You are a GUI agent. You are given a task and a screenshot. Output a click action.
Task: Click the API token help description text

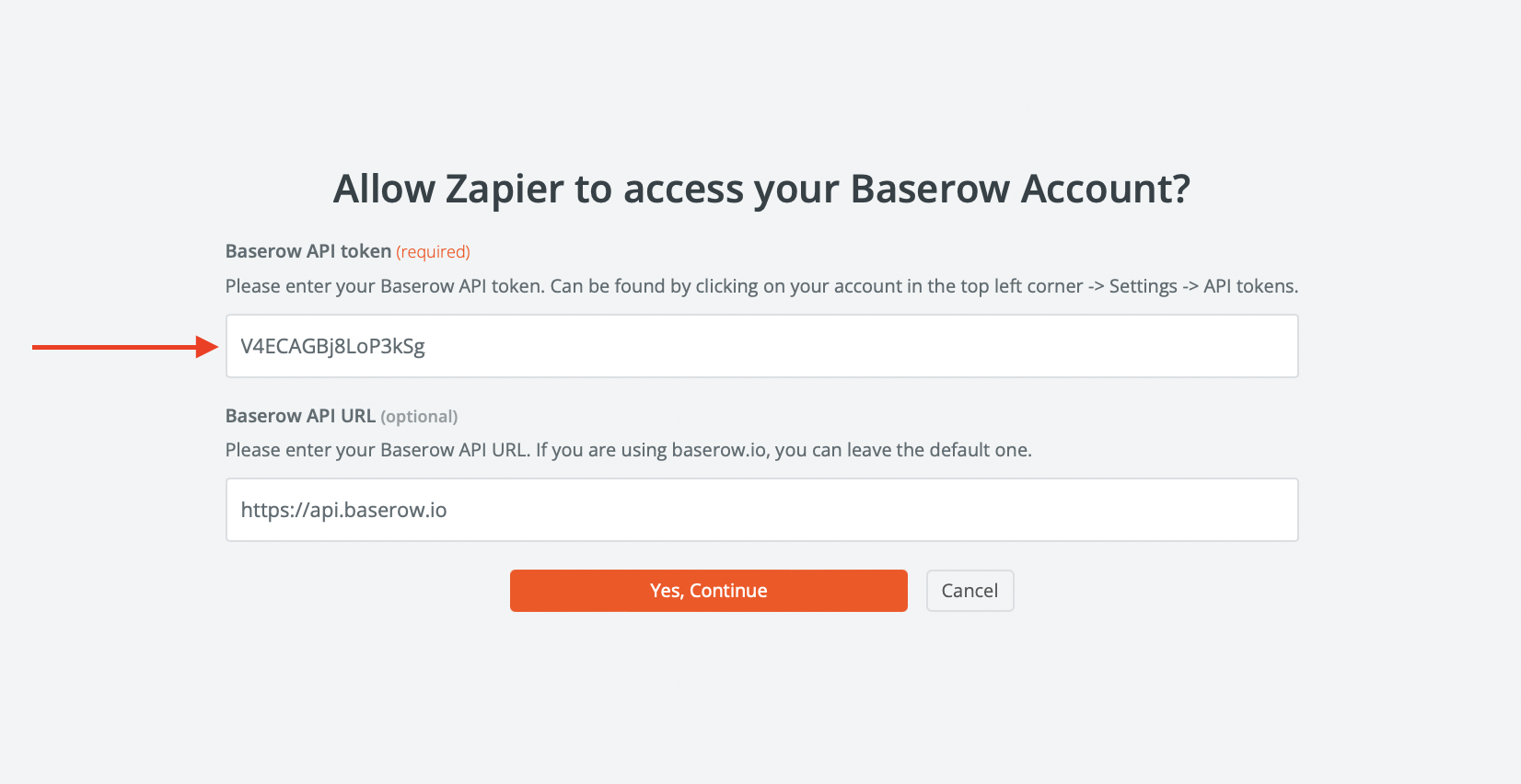click(761, 286)
